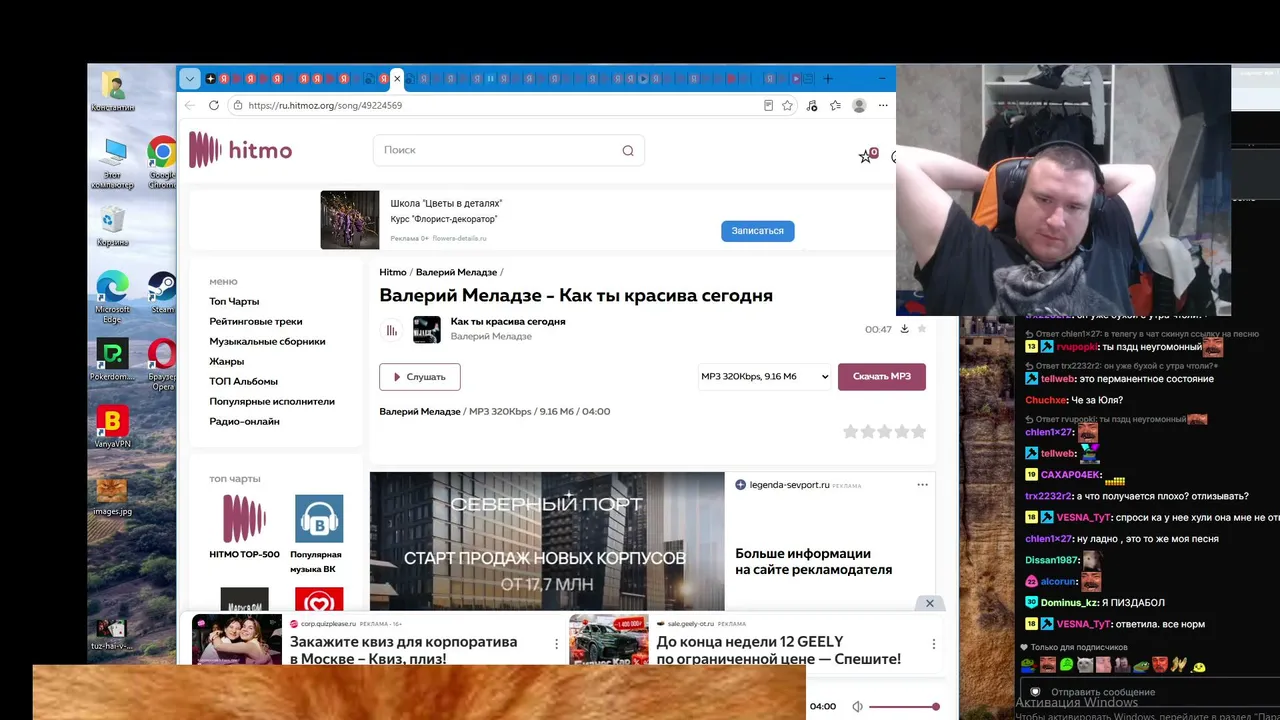The width and height of the screenshot is (1280, 720).
Task: Open the Google Chrome desktop icon
Action: [162, 163]
